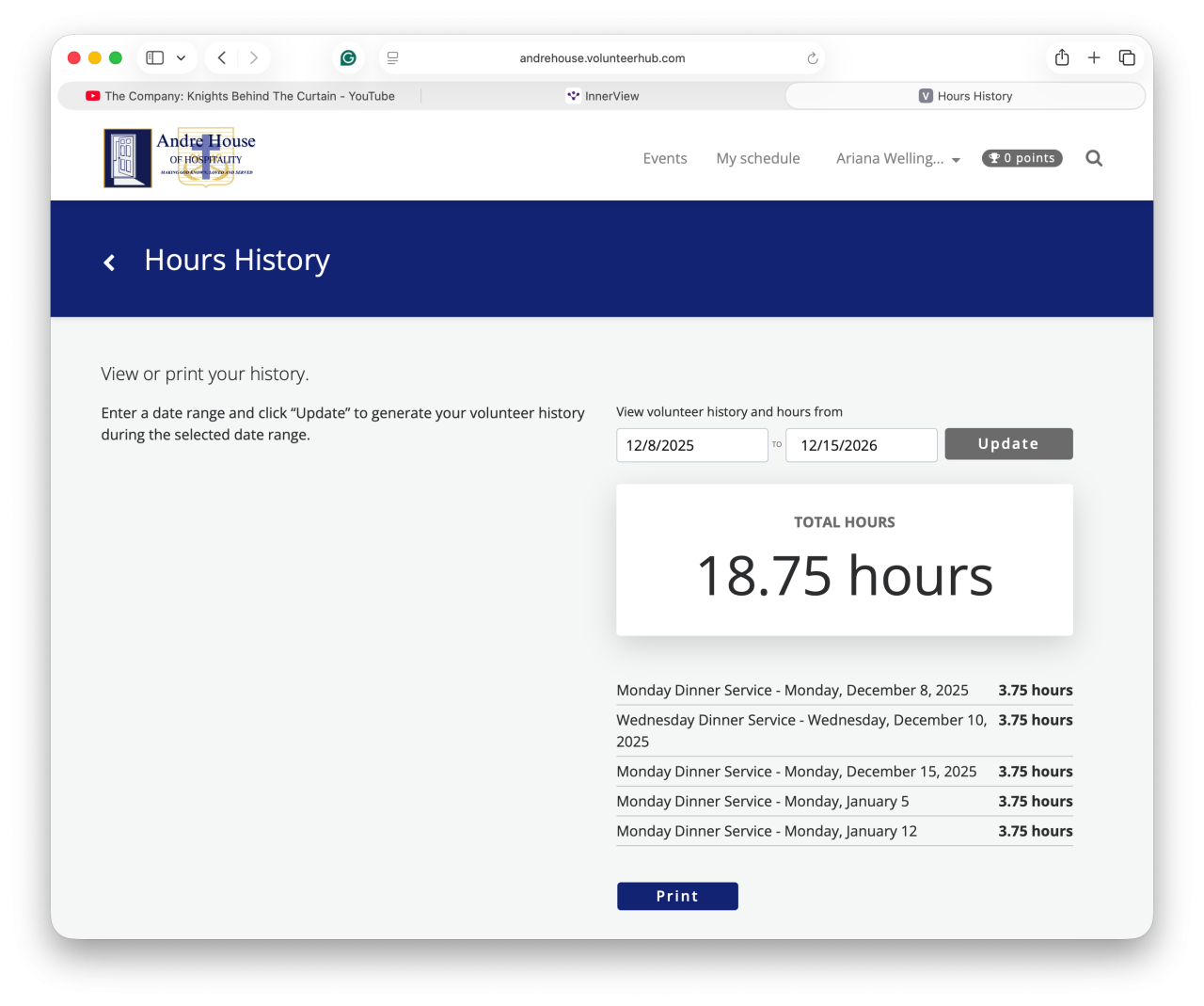Screen dimensions: 1204x1006
Task: Click the back chevron beside Hours History
Action: click(x=109, y=263)
